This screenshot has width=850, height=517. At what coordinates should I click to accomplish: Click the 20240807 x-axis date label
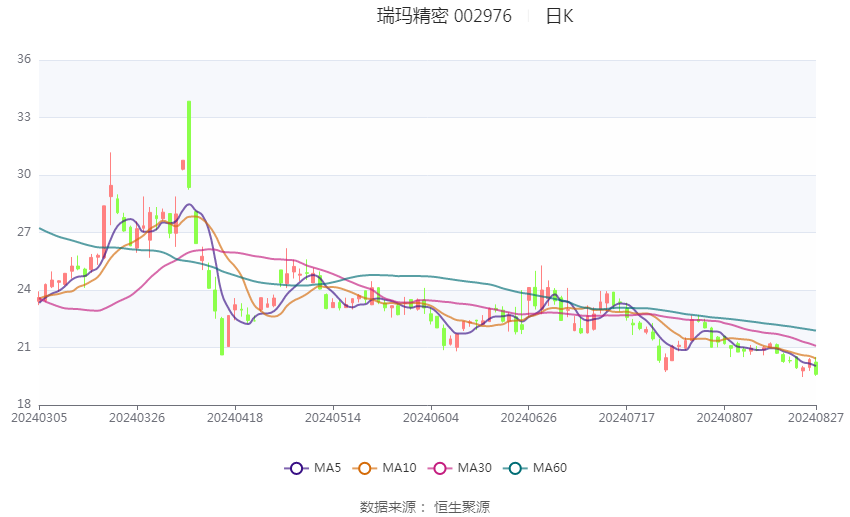[725, 418]
